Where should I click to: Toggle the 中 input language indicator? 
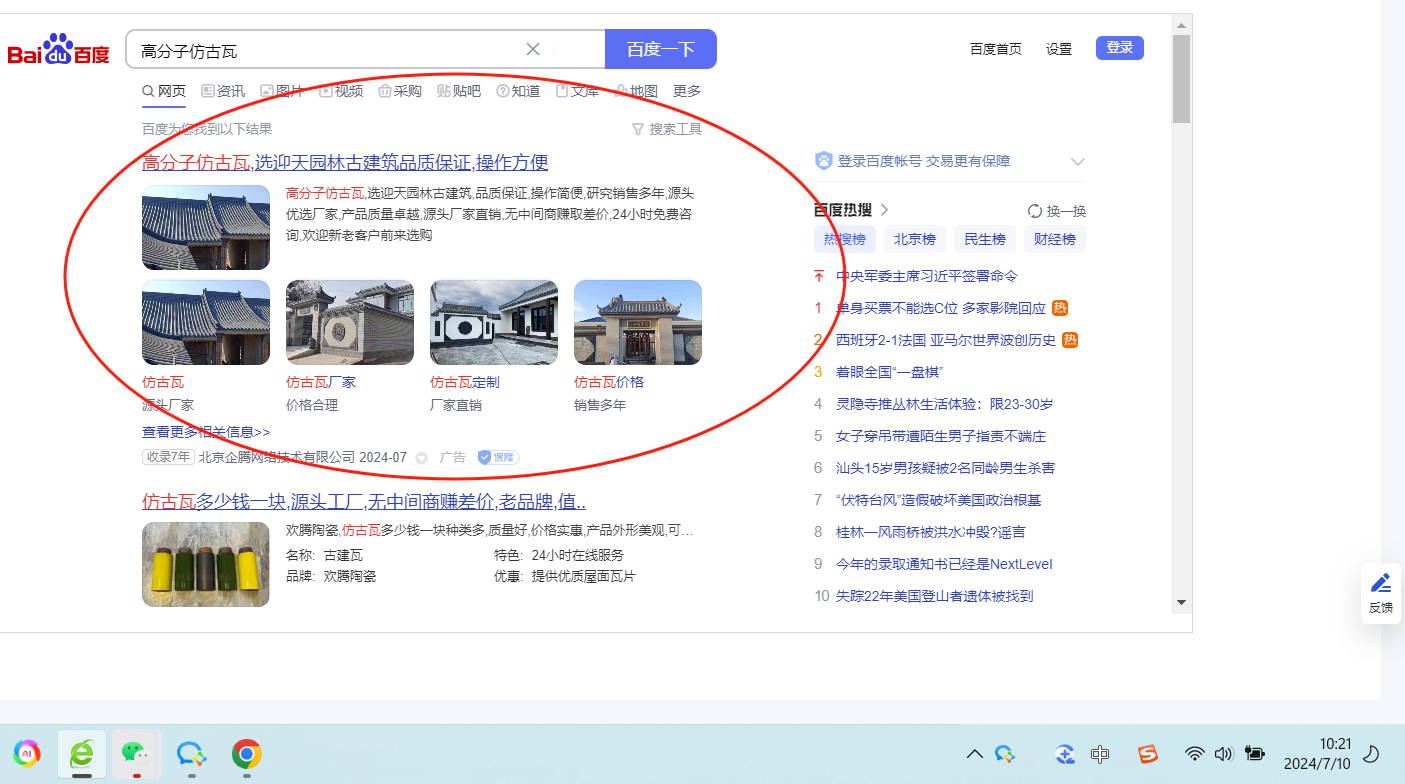coord(1100,754)
